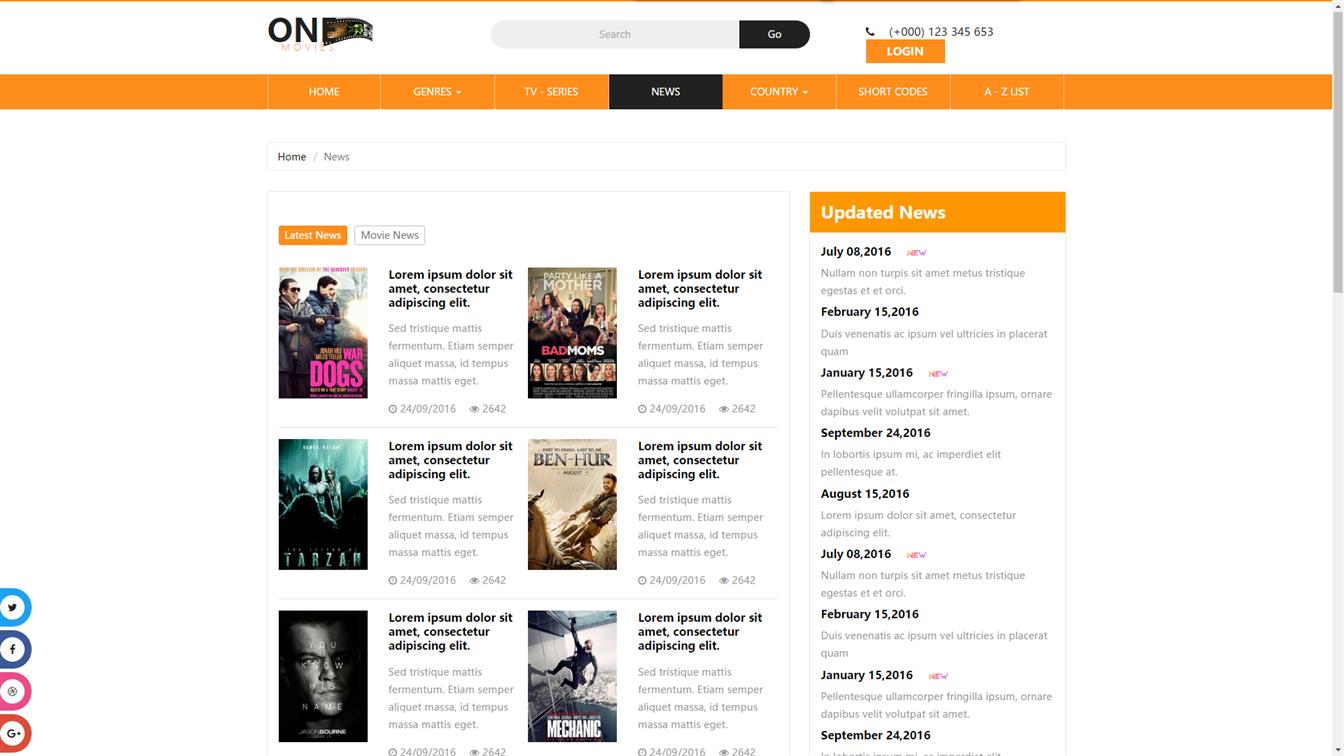Image resolution: width=1344 pixels, height=756 pixels.
Task: Open the Short Codes menu item
Action: pos(893,92)
